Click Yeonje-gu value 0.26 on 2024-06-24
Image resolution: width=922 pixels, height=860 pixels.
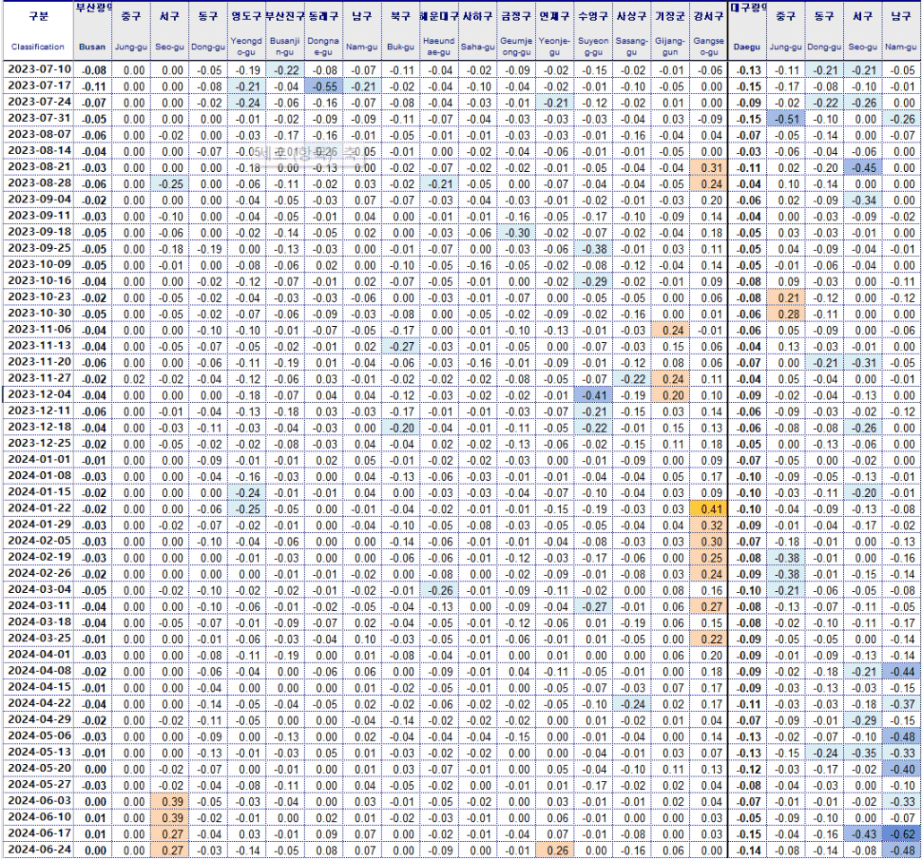point(554,850)
